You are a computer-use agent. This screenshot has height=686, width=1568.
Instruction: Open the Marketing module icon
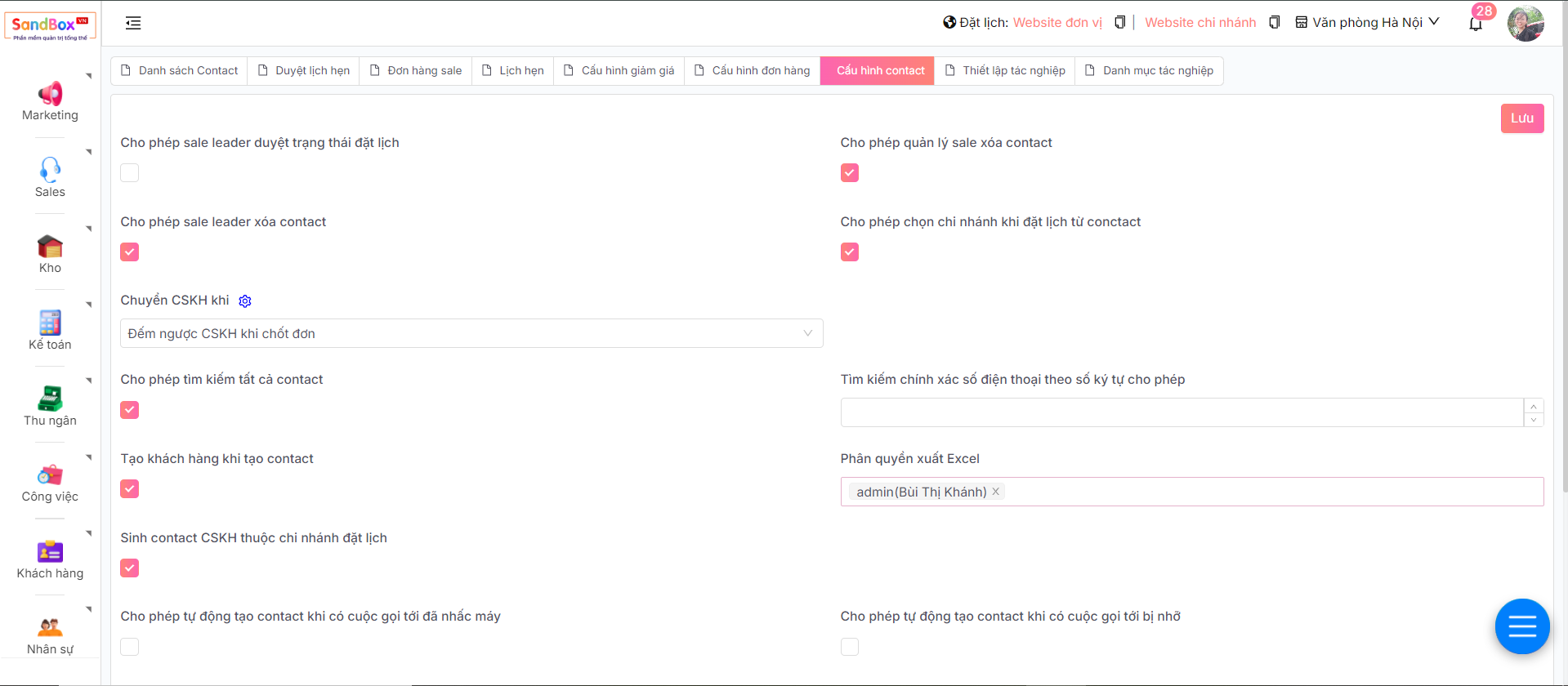coord(50,94)
